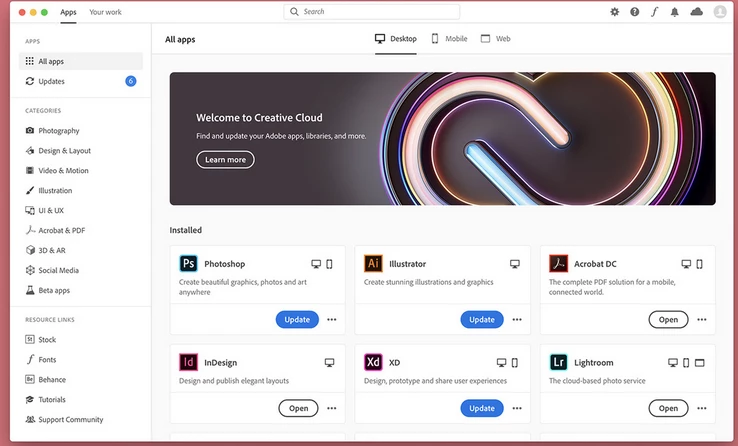The width and height of the screenshot is (738, 446).
Task: Open the Photography category
Action: [52, 131]
